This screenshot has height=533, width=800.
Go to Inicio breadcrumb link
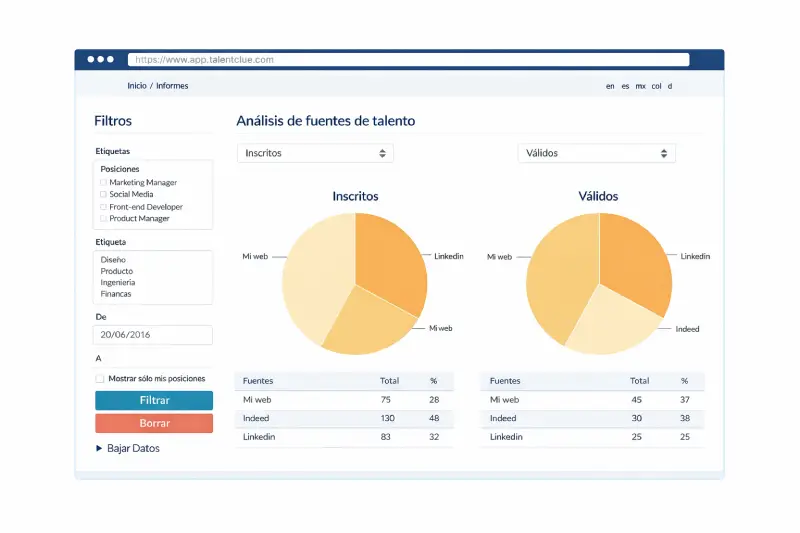(137, 86)
